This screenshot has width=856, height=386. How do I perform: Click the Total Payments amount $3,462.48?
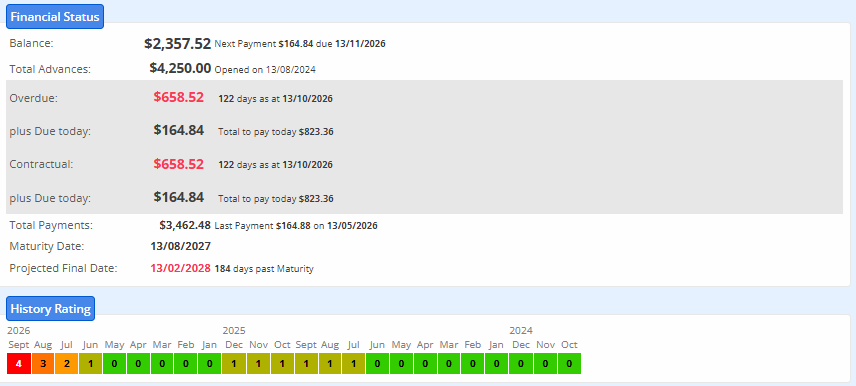pos(185,225)
